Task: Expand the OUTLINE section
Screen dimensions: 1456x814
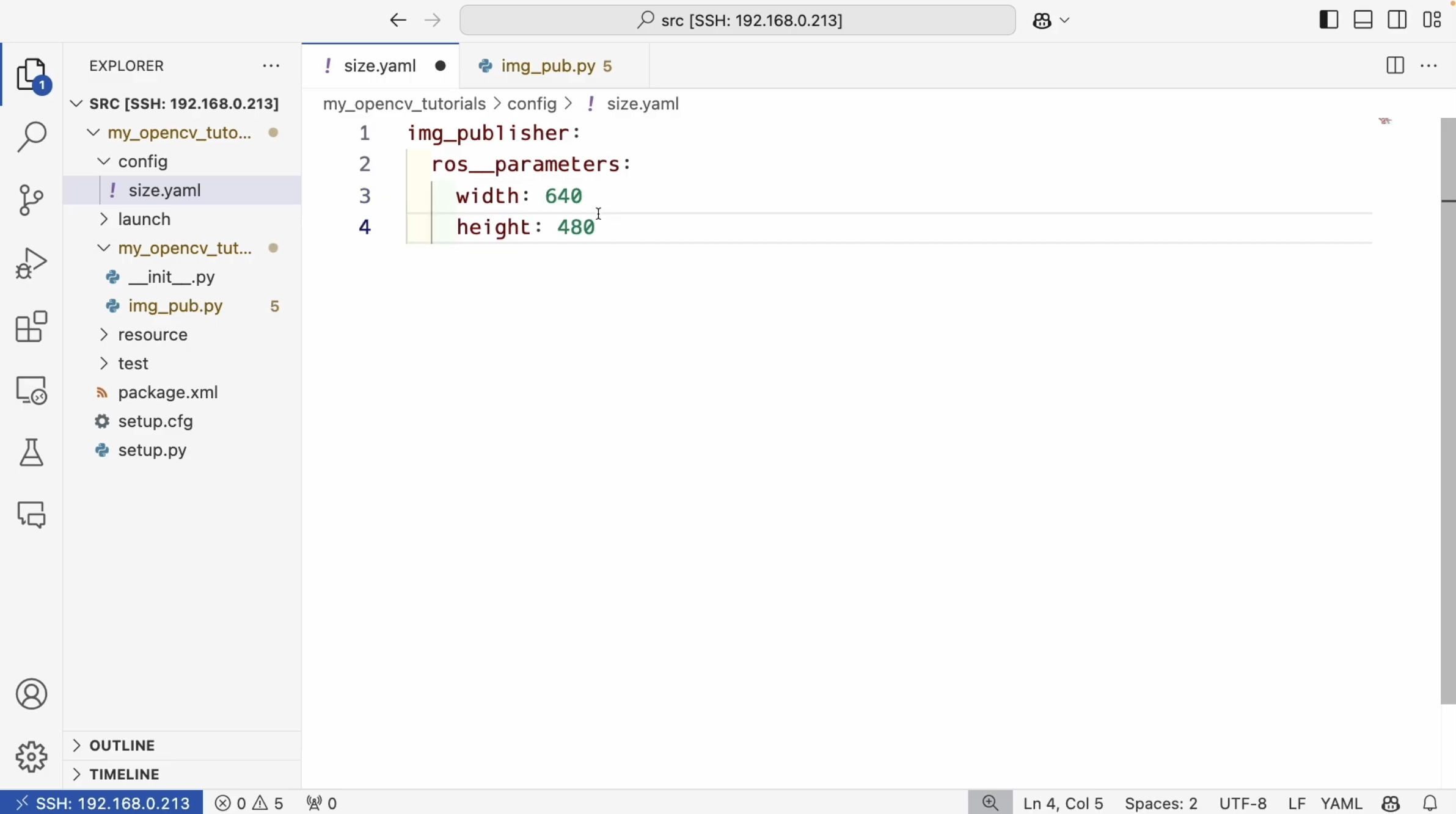Action: pos(122,746)
